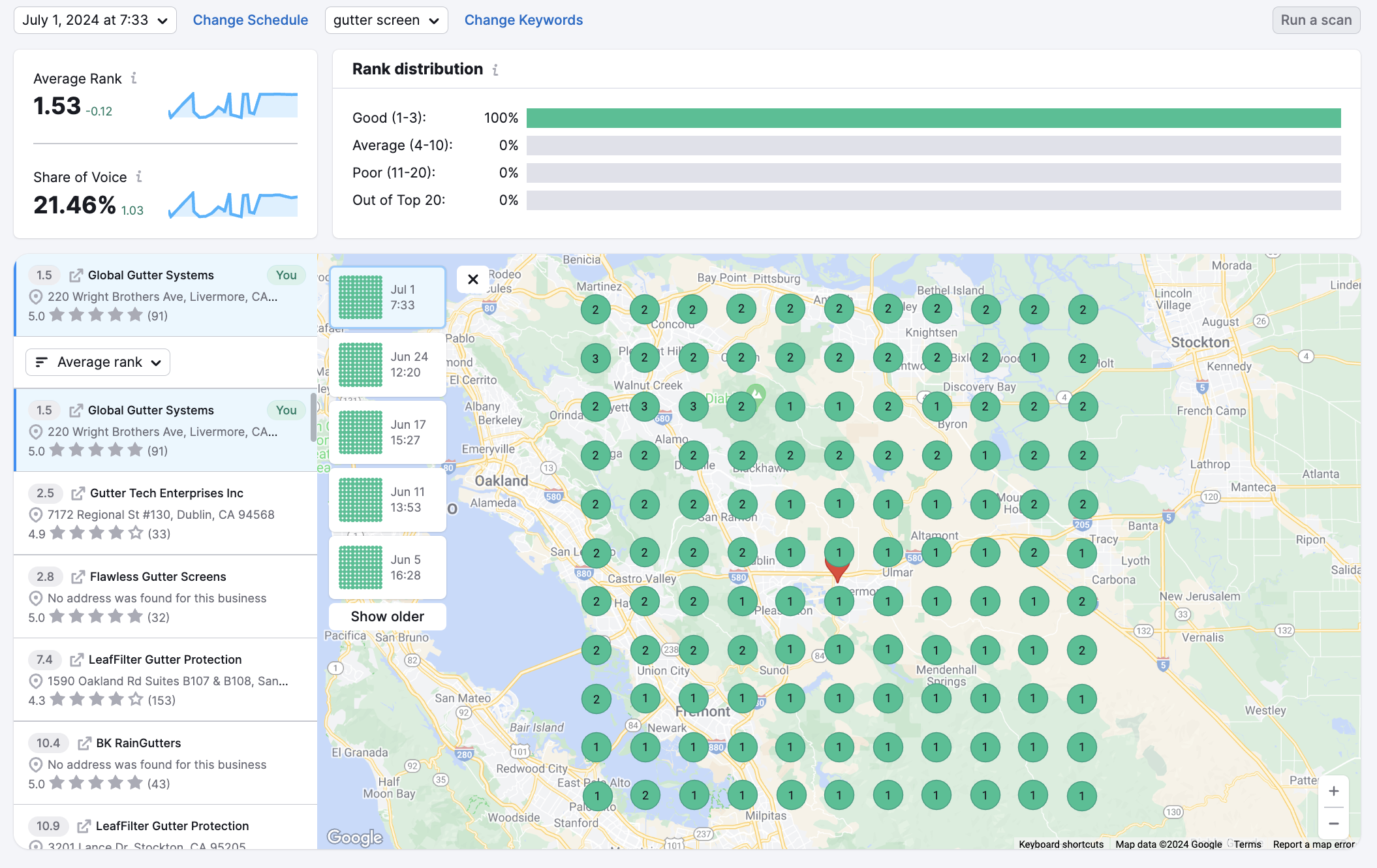The width and height of the screenshot is (1377, 868).
Task: Select the You badge on the top Global Gutter Systems card
Action: click(x=286, y=275)
